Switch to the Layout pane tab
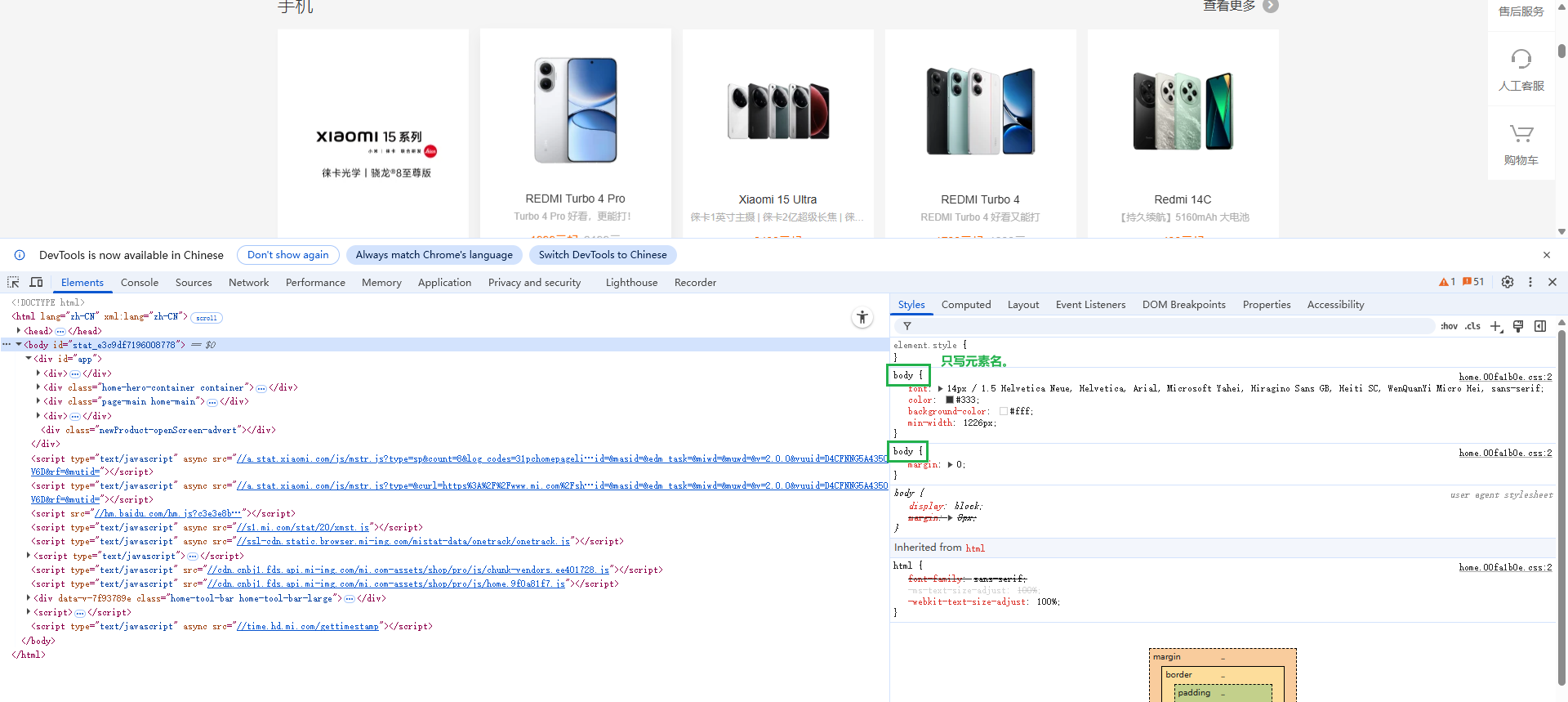Screen dimensions: 1568x702 click(1023, 304)
